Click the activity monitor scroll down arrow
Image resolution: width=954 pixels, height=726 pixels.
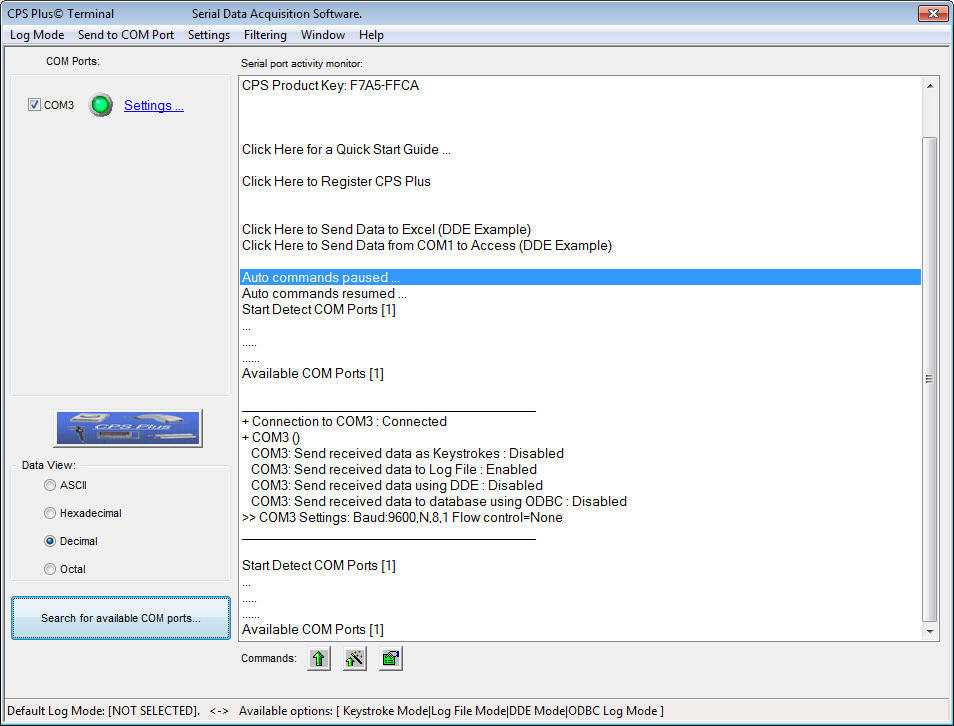tap(930, 632)
